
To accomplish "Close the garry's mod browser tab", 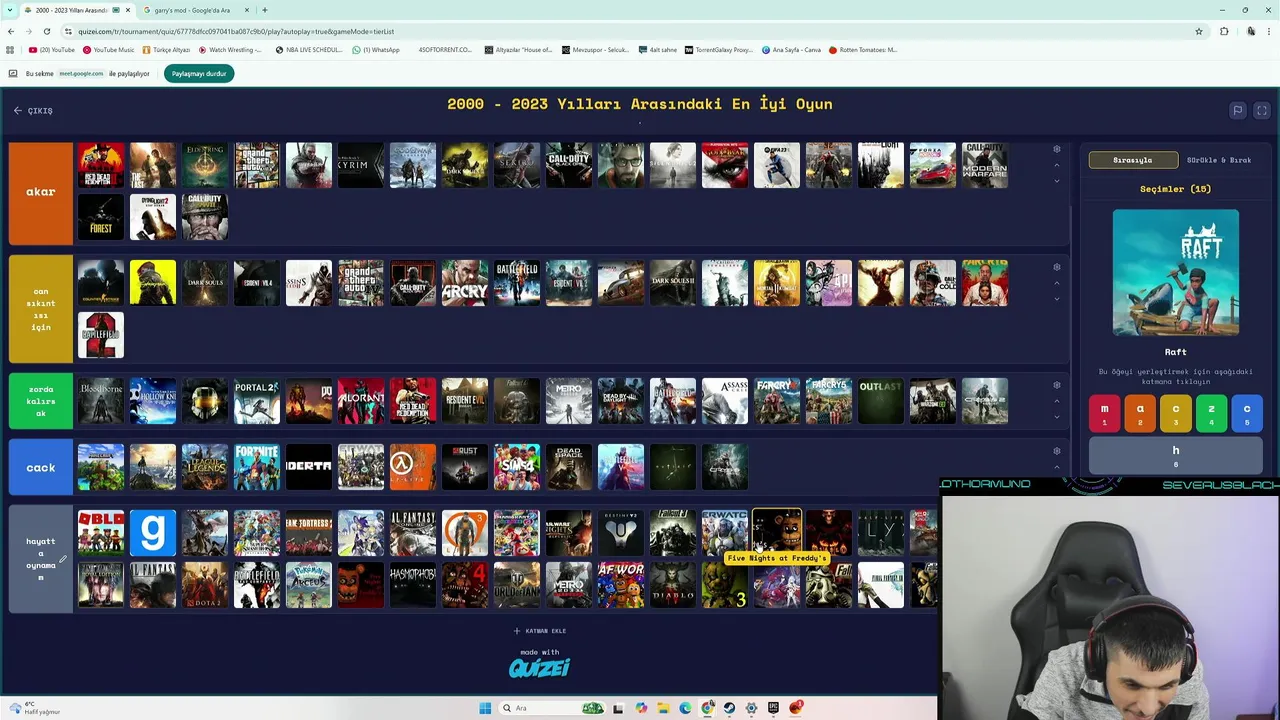I will point(247,10).
